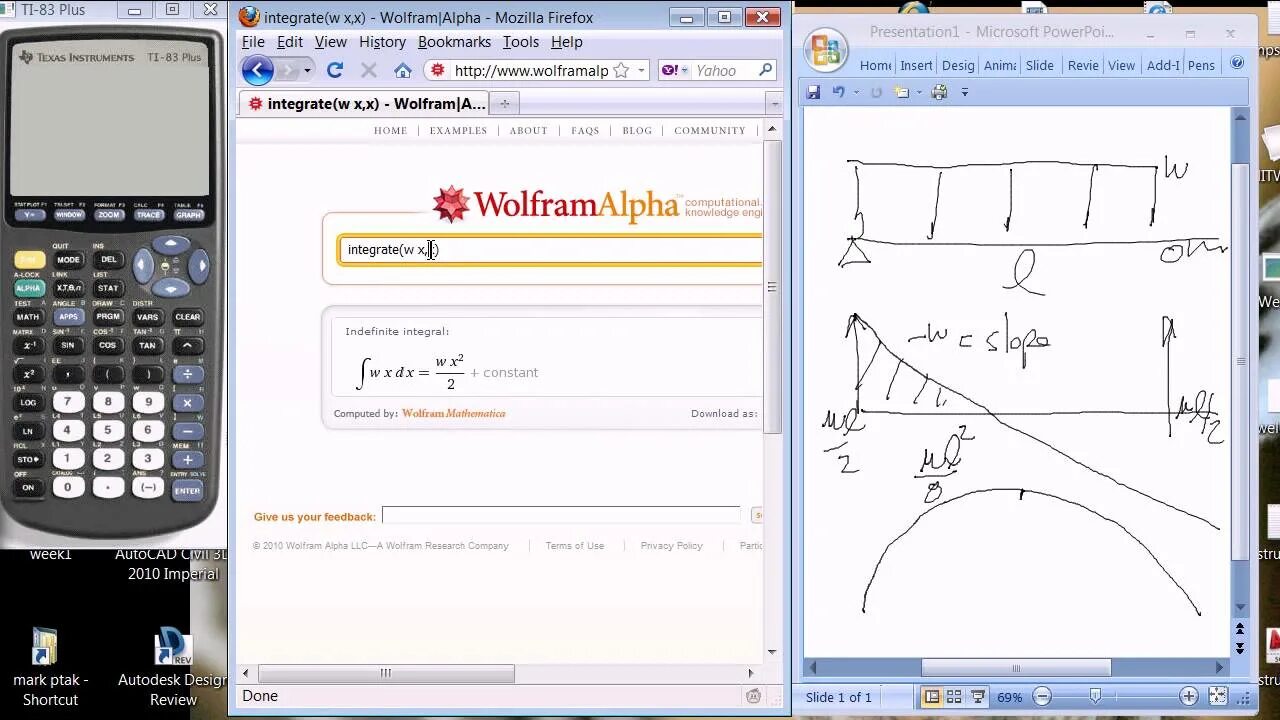1280x720 pixels.
Task: Open the Privacy Policy link
Action: [671, 546]
